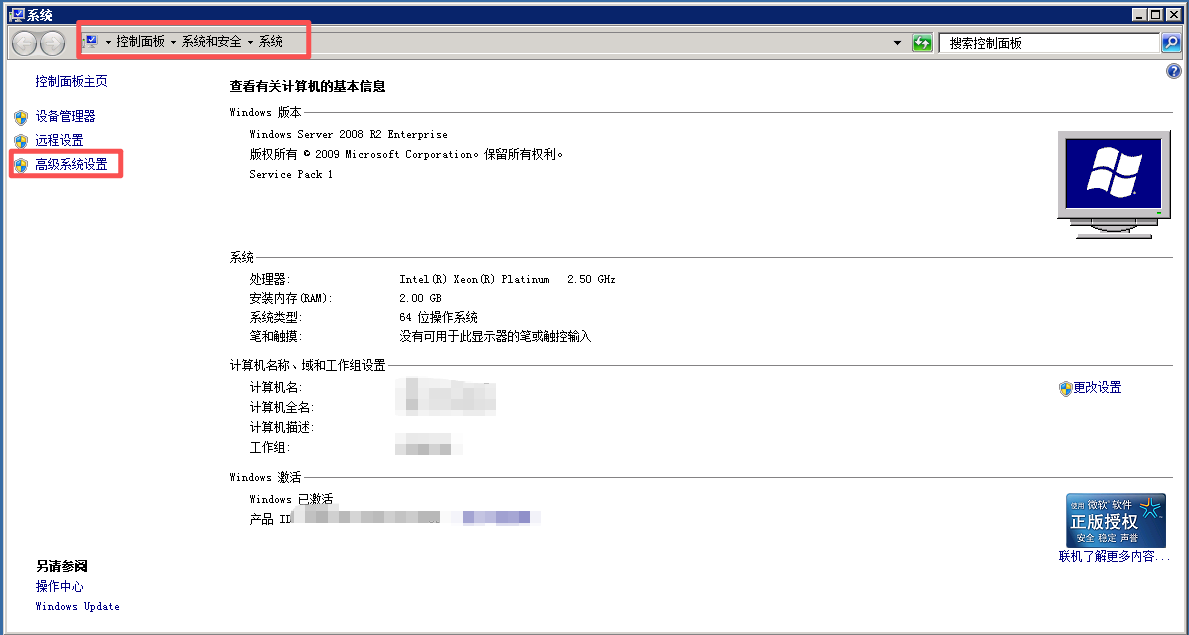Click the 工作组 label
This screenshot has height=635, width=1189.
coord(270,448)
